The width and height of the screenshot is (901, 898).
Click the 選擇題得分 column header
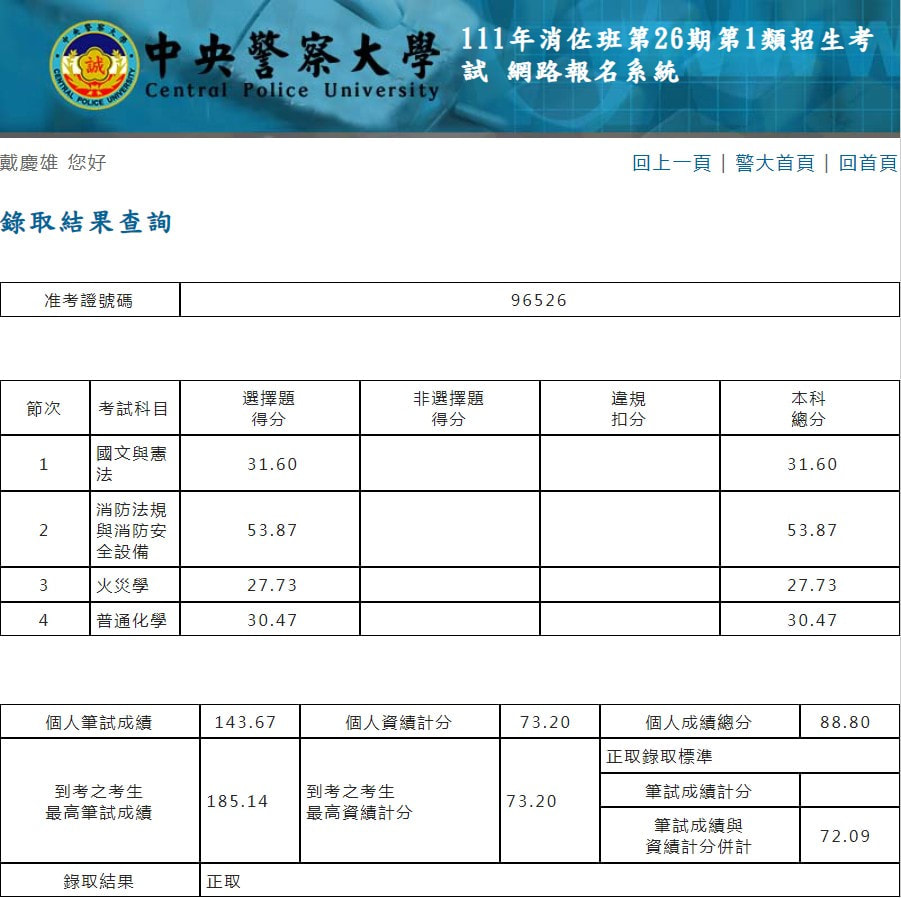click(x=269, y=408)
